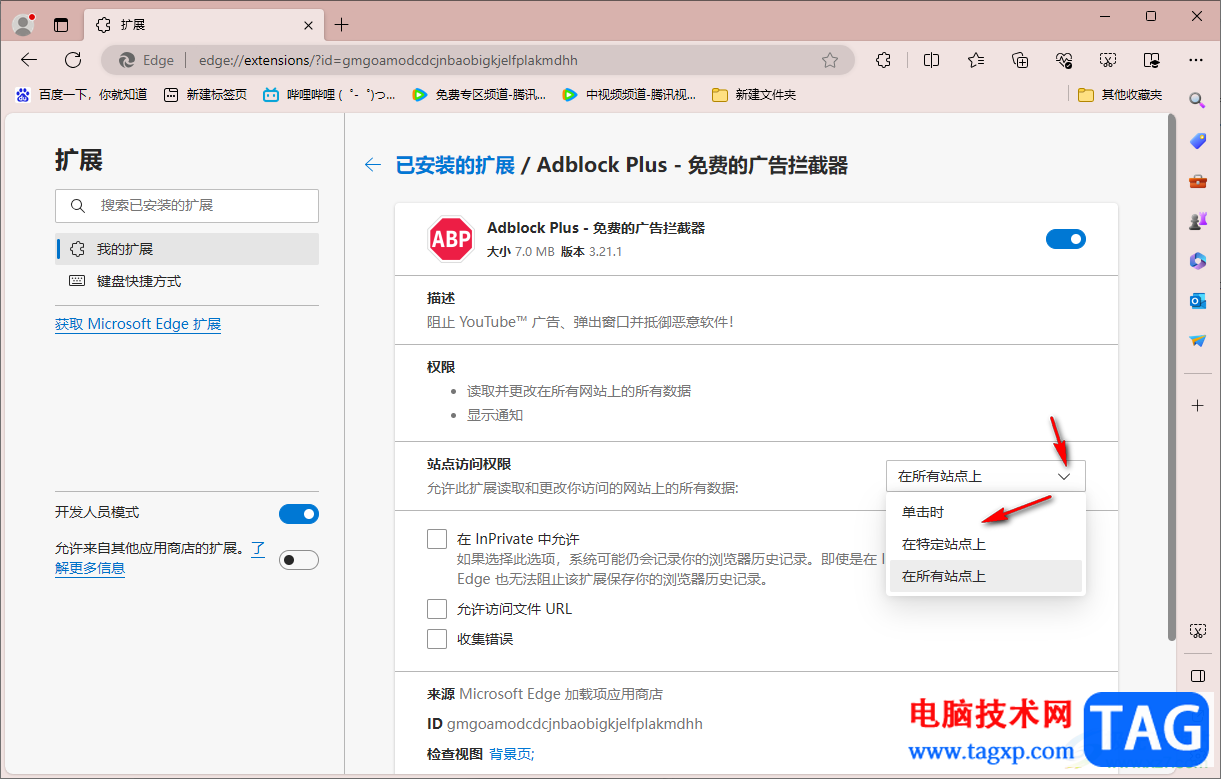
Task: Enable 允许来自其他应用商店的扩展 switch
Action: (299, 560)
